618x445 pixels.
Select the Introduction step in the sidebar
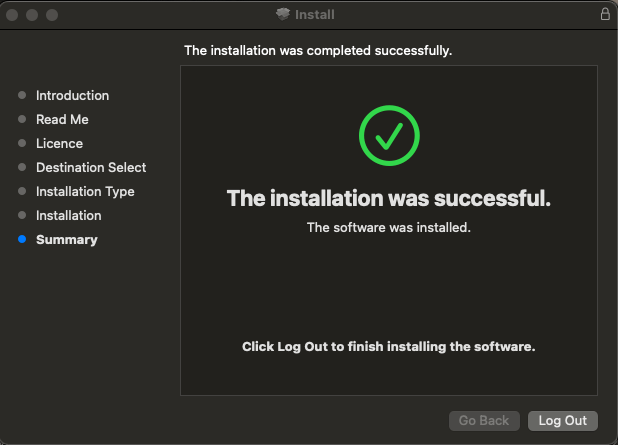click(x=72, y=96)
